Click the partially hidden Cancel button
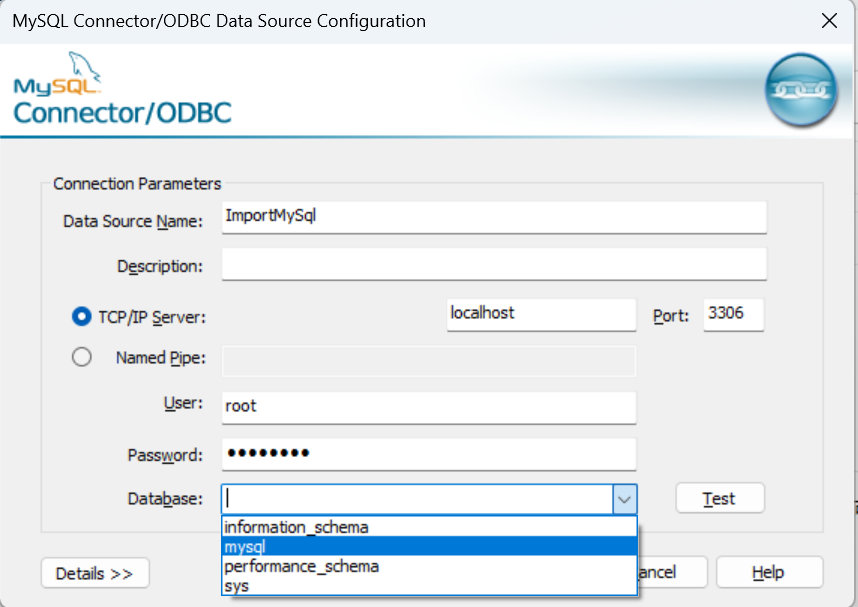The height and width of the screenshot is (607, 858). coord(673,572)
